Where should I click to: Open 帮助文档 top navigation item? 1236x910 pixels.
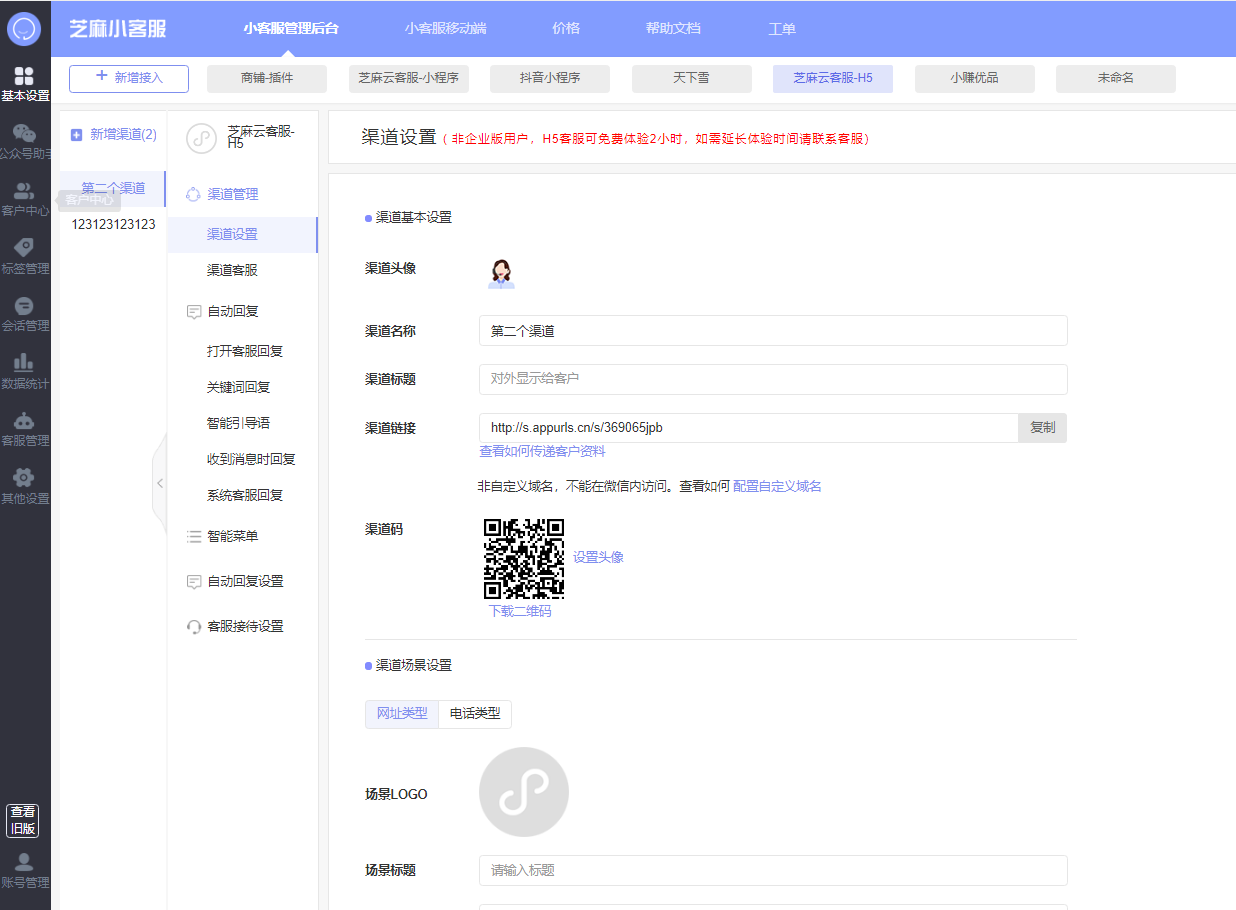[673, 28]
